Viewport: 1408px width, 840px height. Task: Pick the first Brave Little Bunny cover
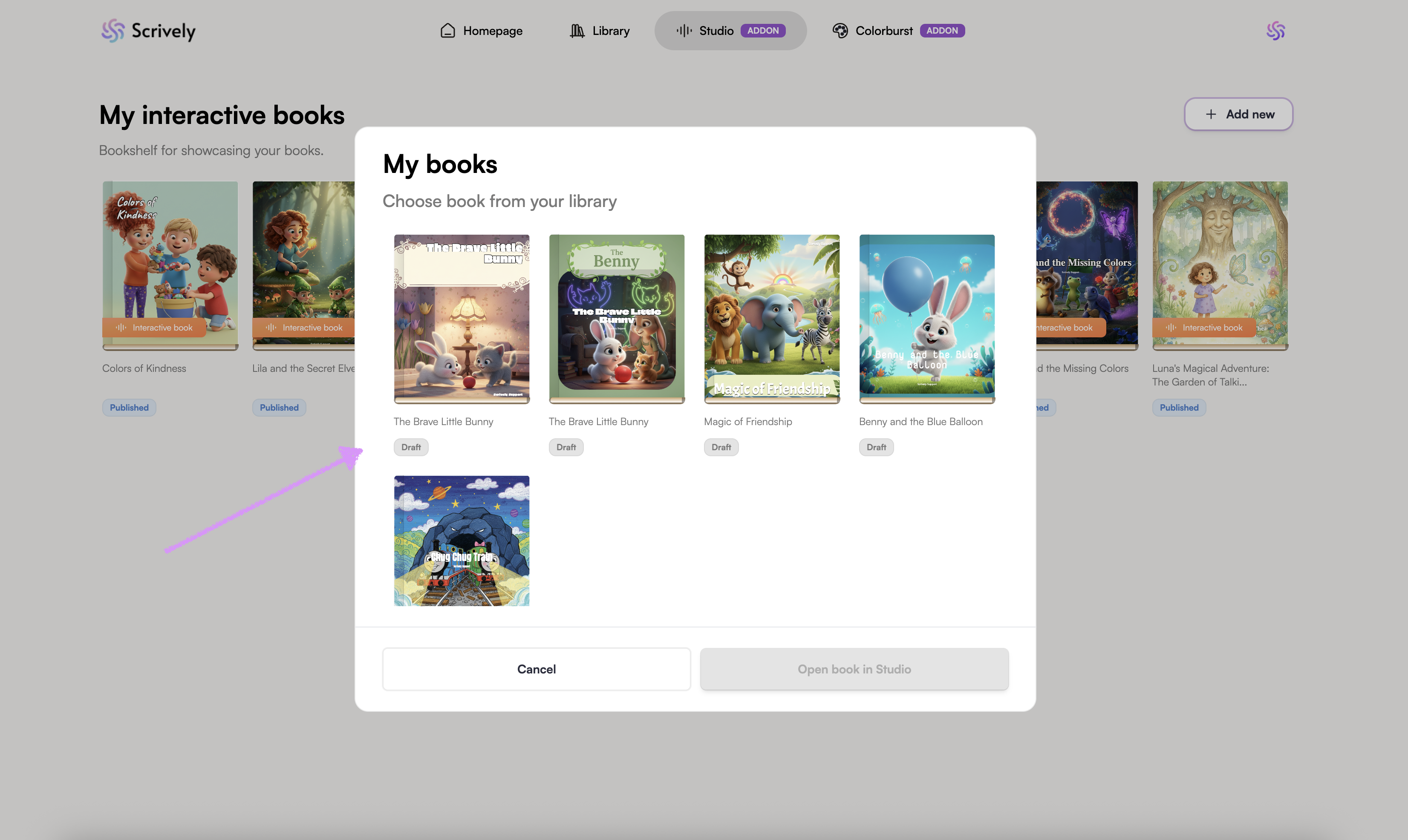[x=462, y=317]
